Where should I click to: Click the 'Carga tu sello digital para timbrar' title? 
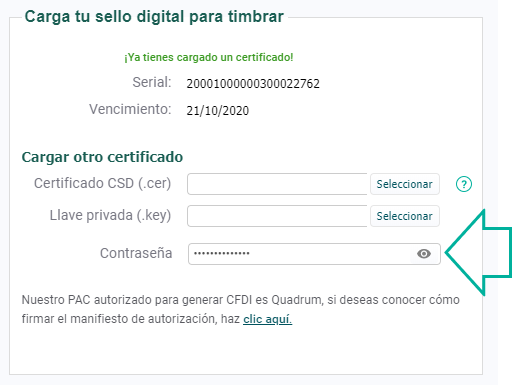click(154, 17)
